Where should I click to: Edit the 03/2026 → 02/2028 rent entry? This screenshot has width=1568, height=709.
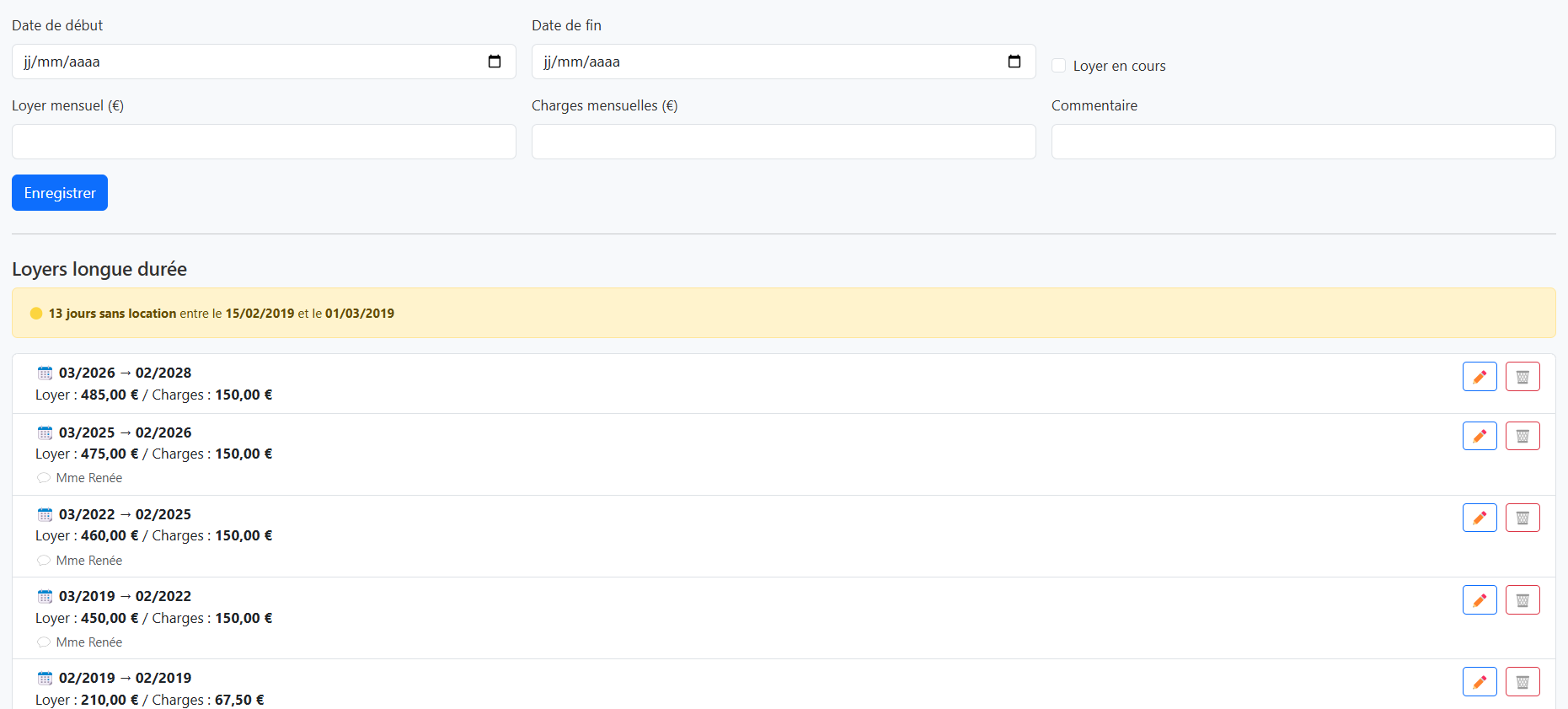1479,377
